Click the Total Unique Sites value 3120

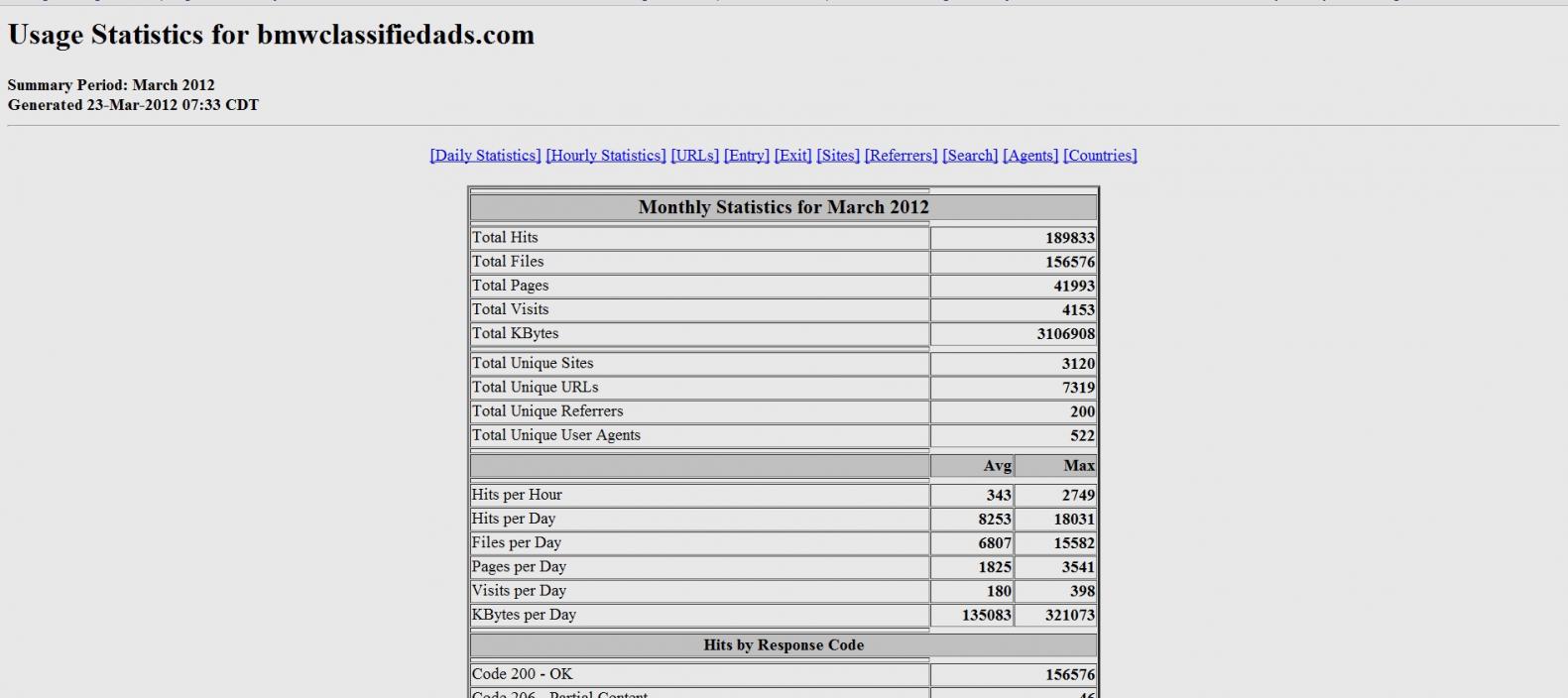tap(1077, 364)
